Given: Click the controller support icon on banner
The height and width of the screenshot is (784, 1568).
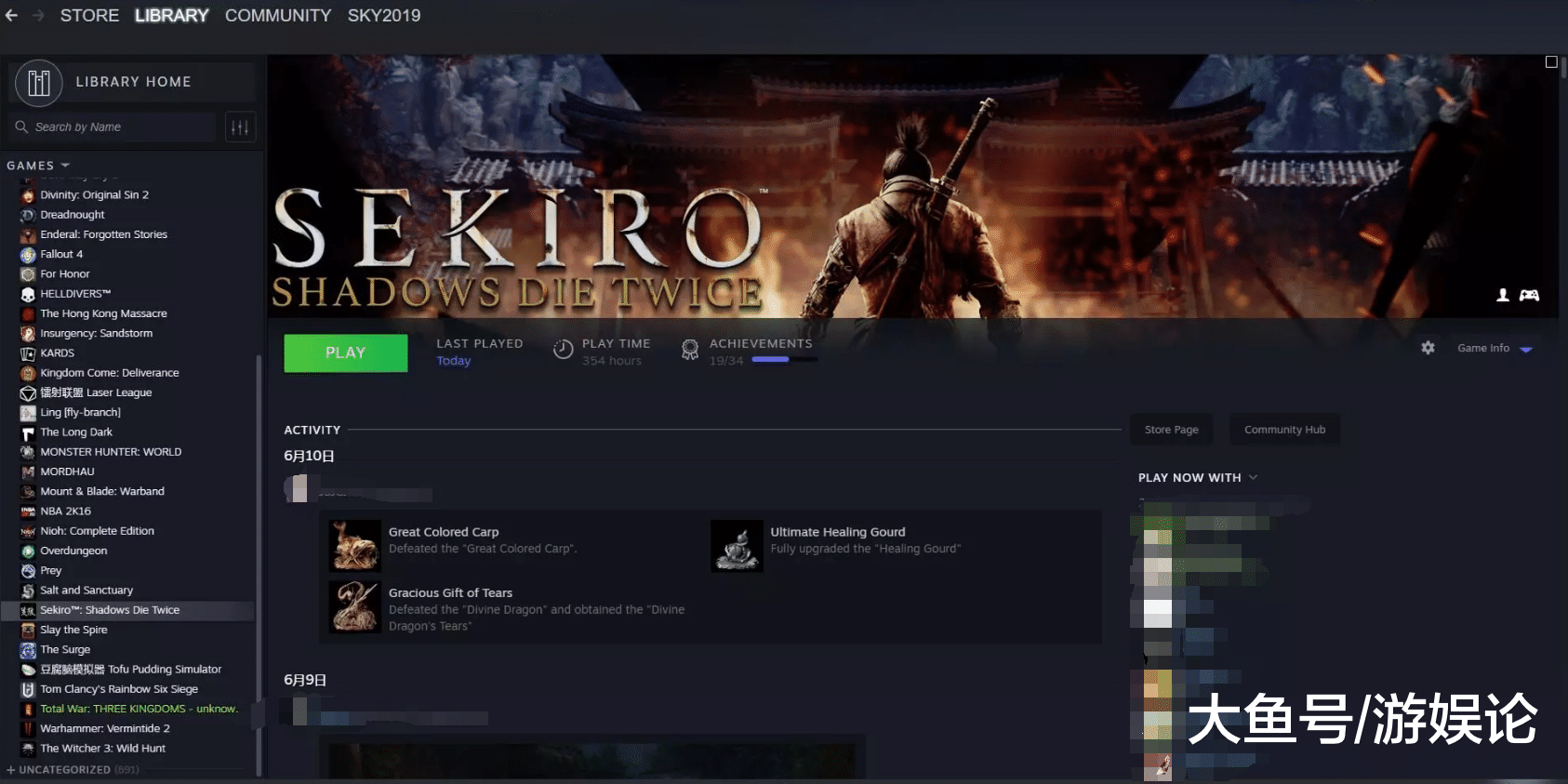Looking at the screenshot, I should point(1529,295).
